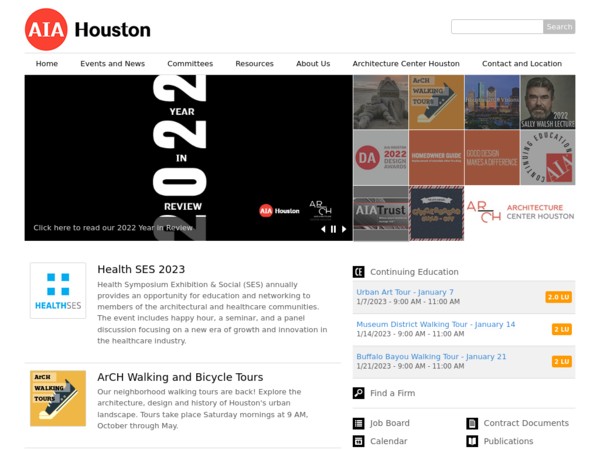This screenshot has height=450, width=600.
Task: Open the Gingerbread Build-Off tile
Action: coord(436,214)
